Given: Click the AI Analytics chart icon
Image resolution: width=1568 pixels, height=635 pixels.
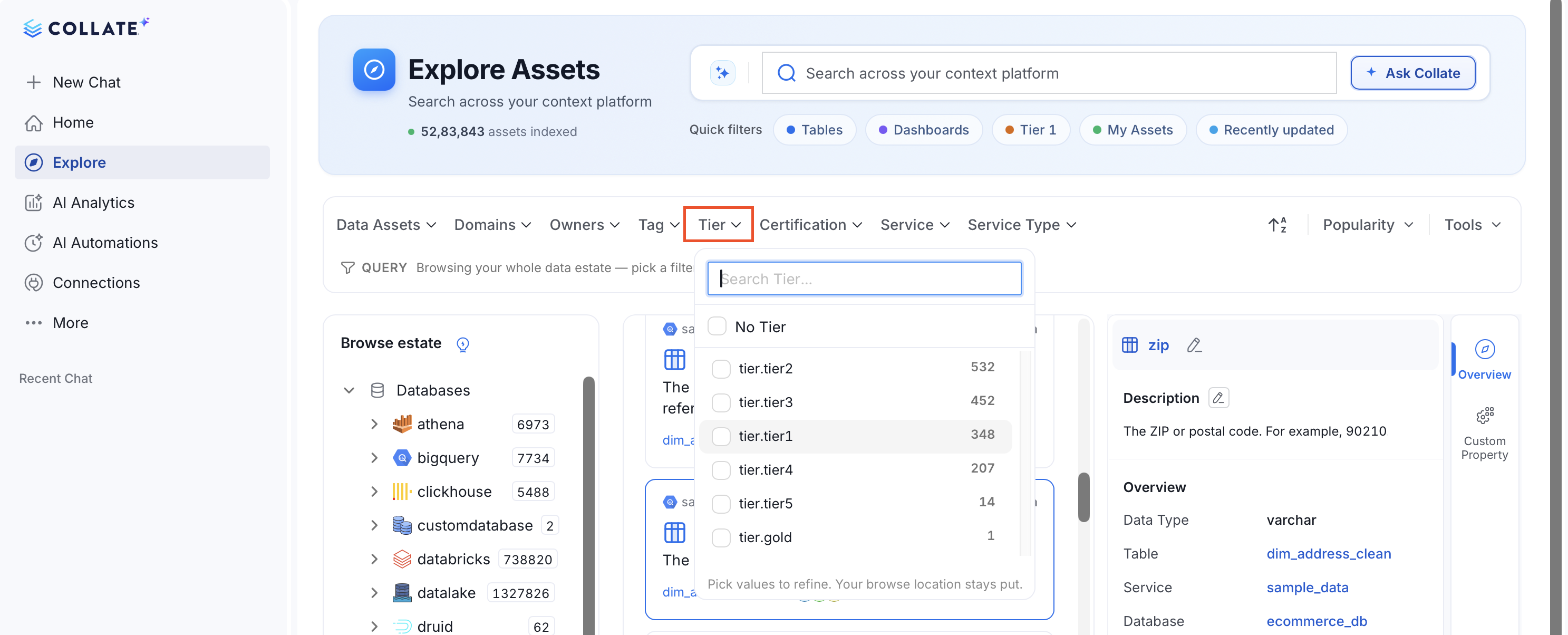Looking at the screenshot, I should point(33,203).
